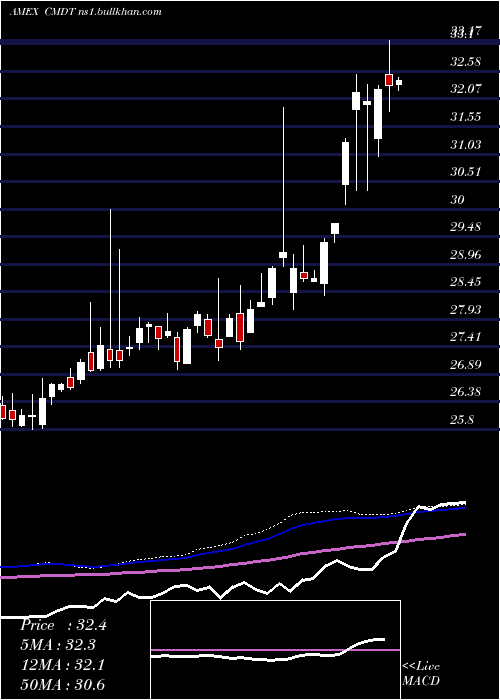This screenshot has width=500, height=700.
Task: Click the 'Price : 32.4' readout
Action: [63, 625]
